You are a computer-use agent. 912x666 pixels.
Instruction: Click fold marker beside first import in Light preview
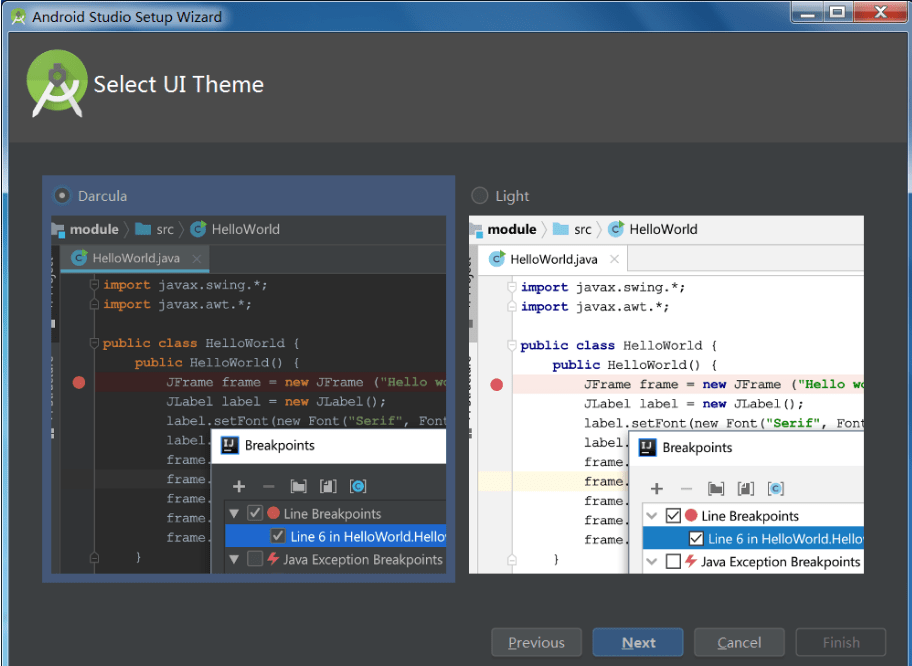pos(512,287)
